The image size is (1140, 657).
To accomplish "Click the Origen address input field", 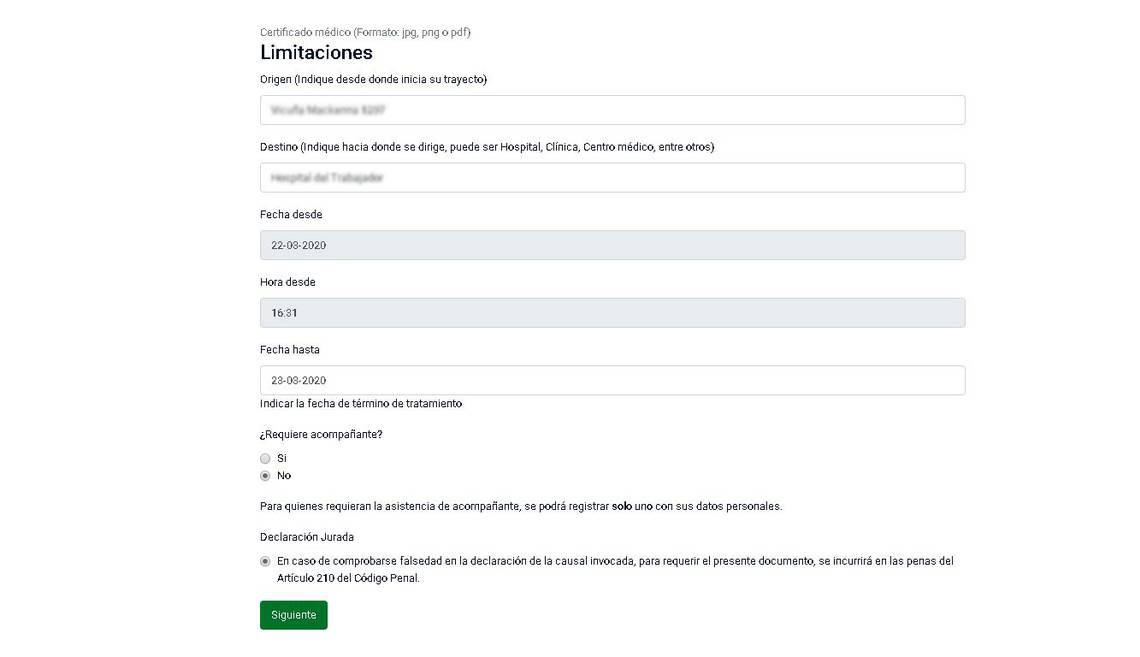I will point(612,110).
